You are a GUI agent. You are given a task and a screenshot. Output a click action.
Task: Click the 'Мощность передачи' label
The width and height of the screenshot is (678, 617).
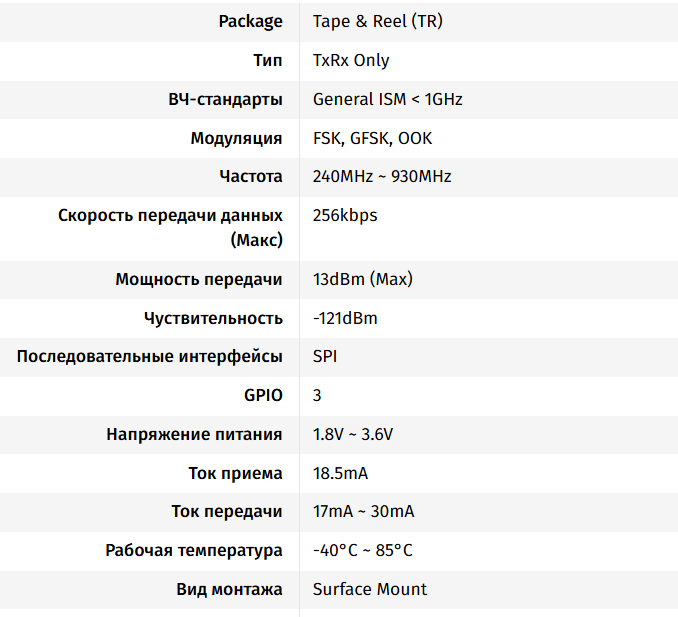pos(199,279)
